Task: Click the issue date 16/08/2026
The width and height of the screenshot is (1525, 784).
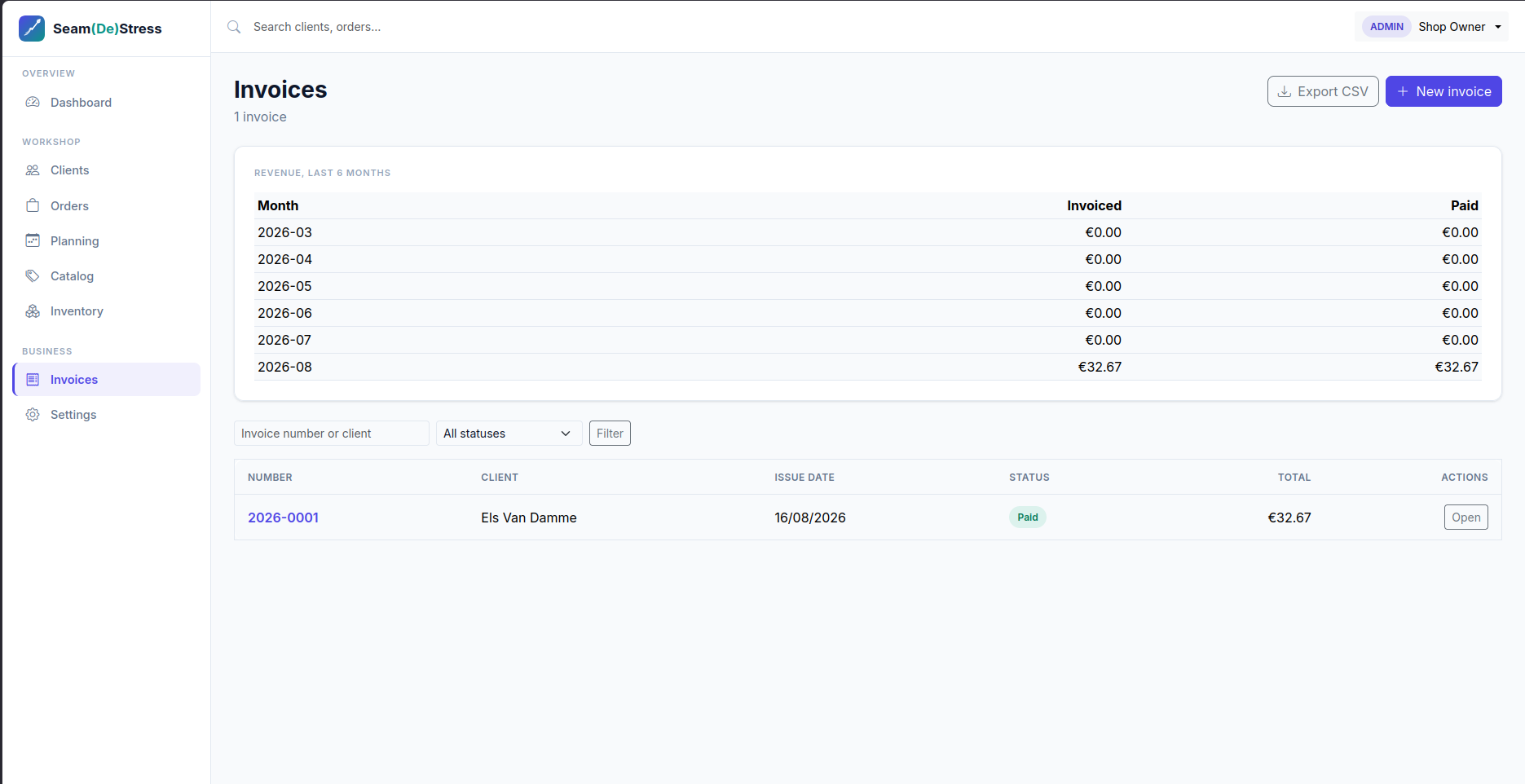Action: [x=810, y=518]
